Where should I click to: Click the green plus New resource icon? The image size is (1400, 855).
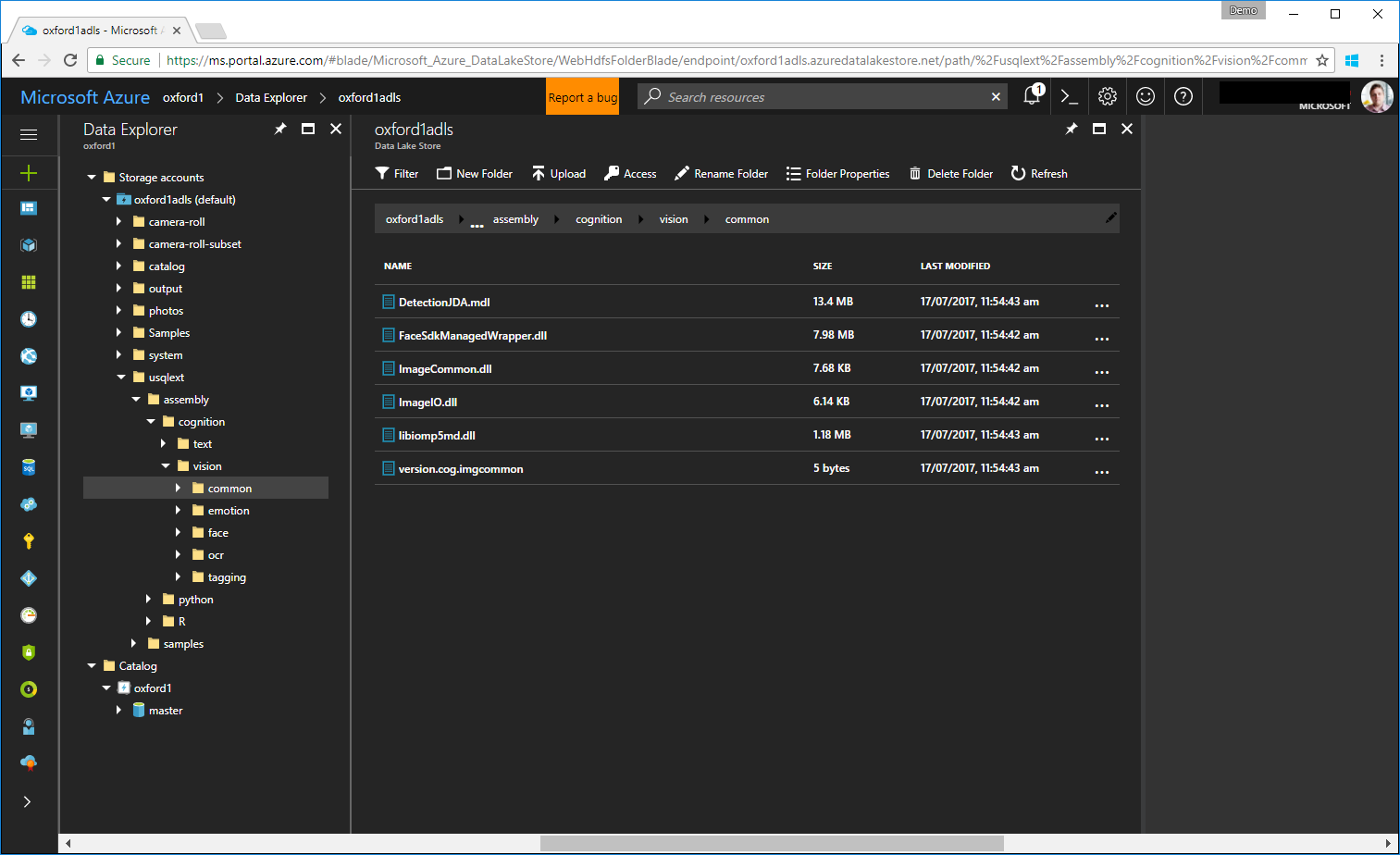pos(29,172)
